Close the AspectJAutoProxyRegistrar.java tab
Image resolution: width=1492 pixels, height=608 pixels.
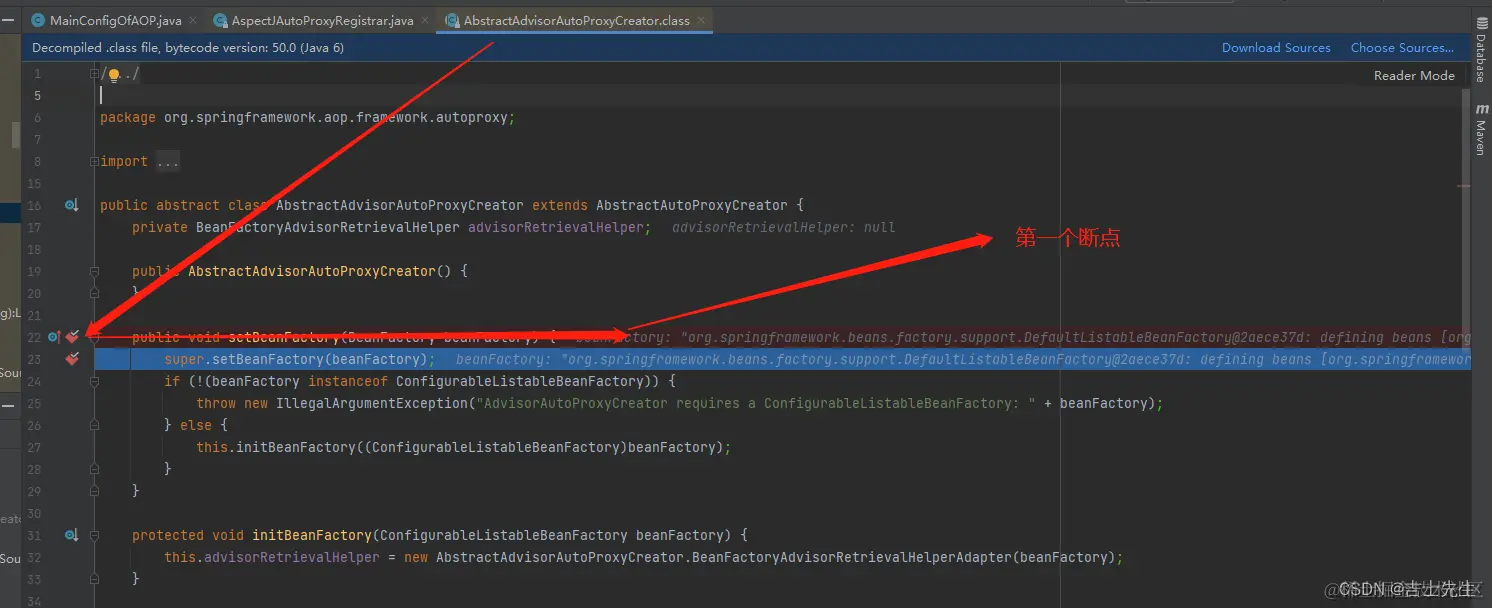pyautogui.click(x=424, y=20)
